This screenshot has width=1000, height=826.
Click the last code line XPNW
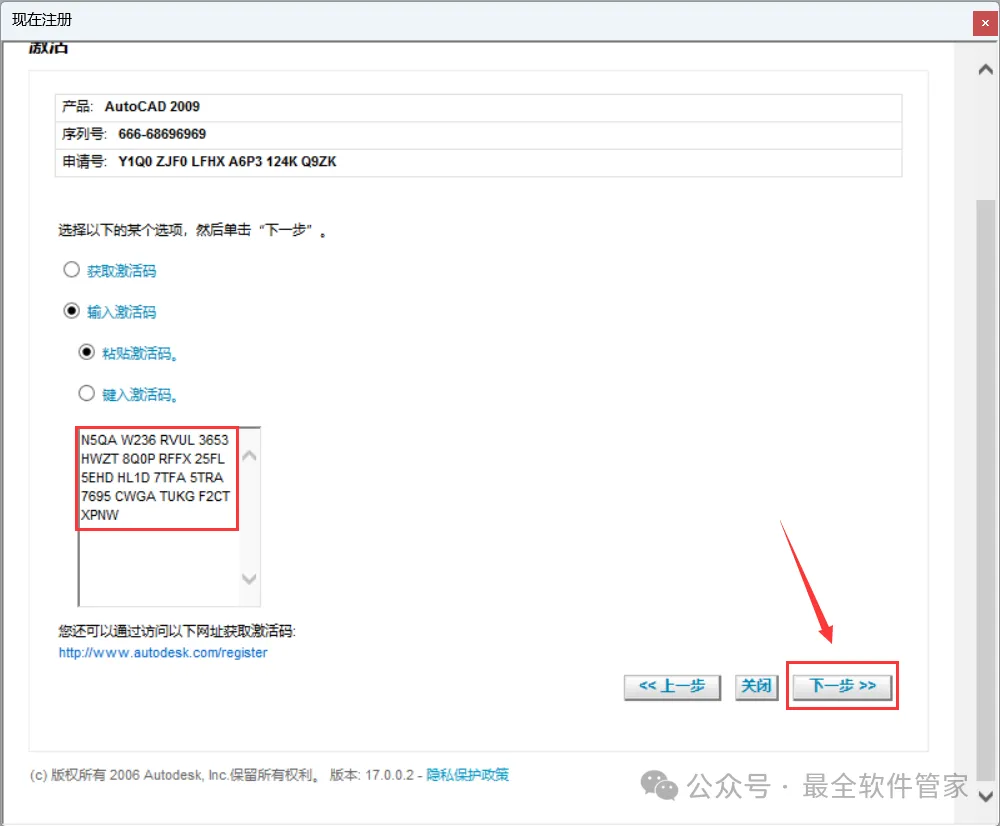tap(99, 515)
